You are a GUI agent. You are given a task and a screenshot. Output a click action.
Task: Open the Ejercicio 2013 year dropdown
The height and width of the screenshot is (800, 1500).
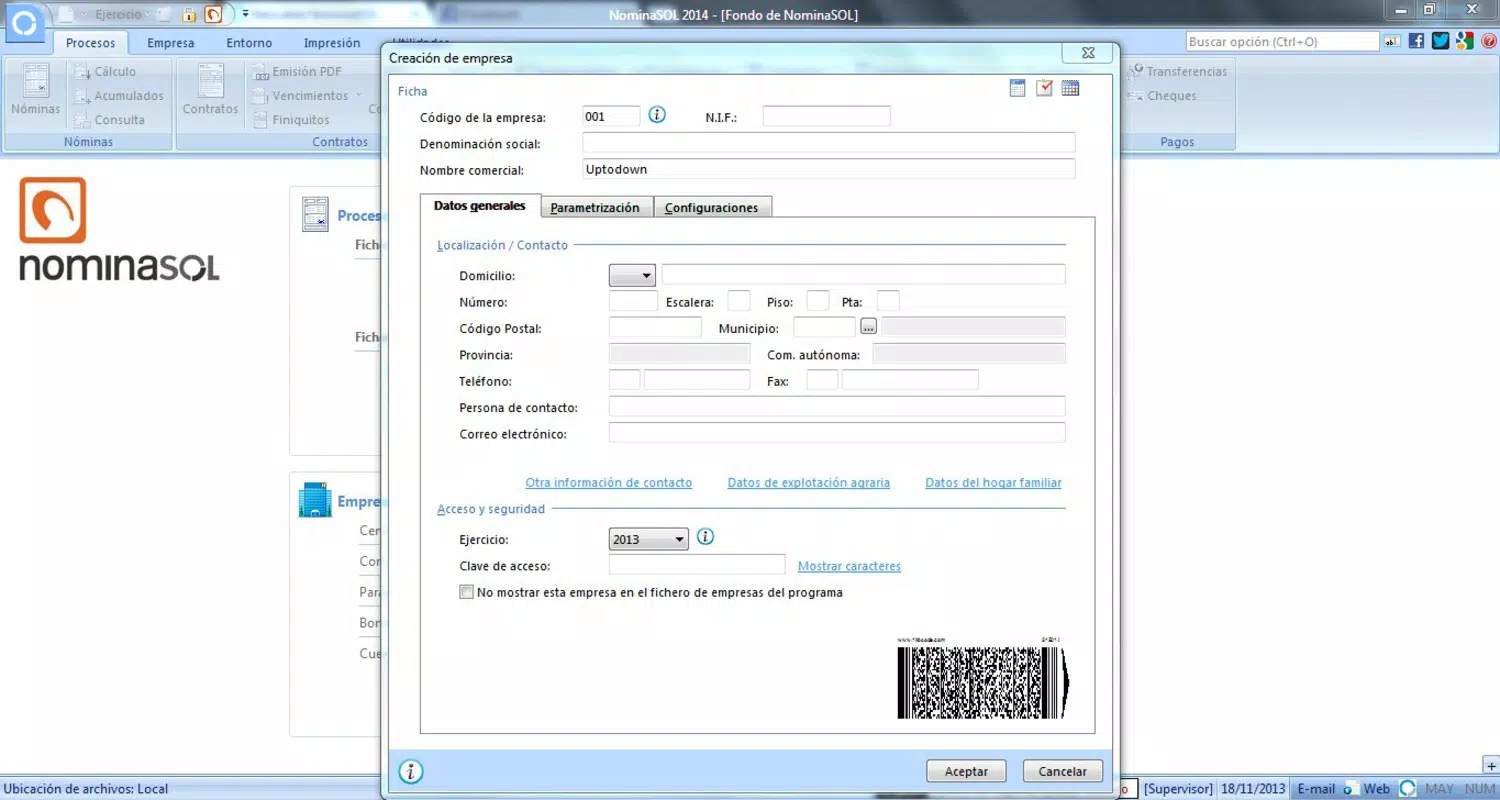(x=649, y=539)
